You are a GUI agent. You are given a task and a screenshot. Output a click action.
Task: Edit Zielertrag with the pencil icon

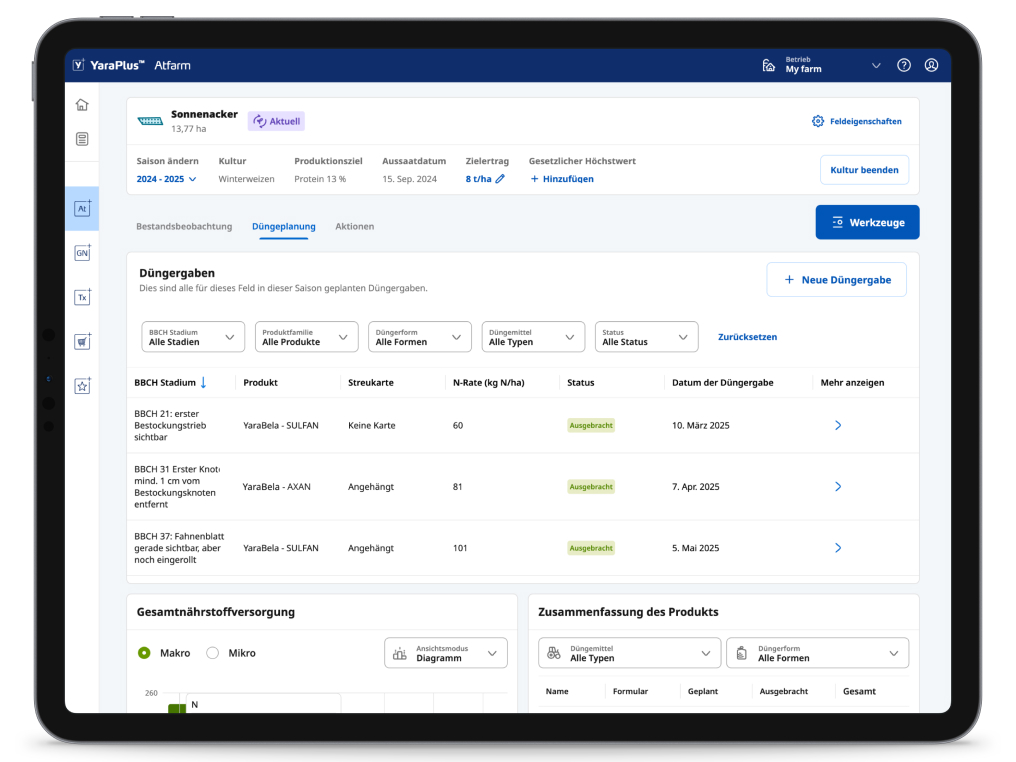[x=500, y=179]
